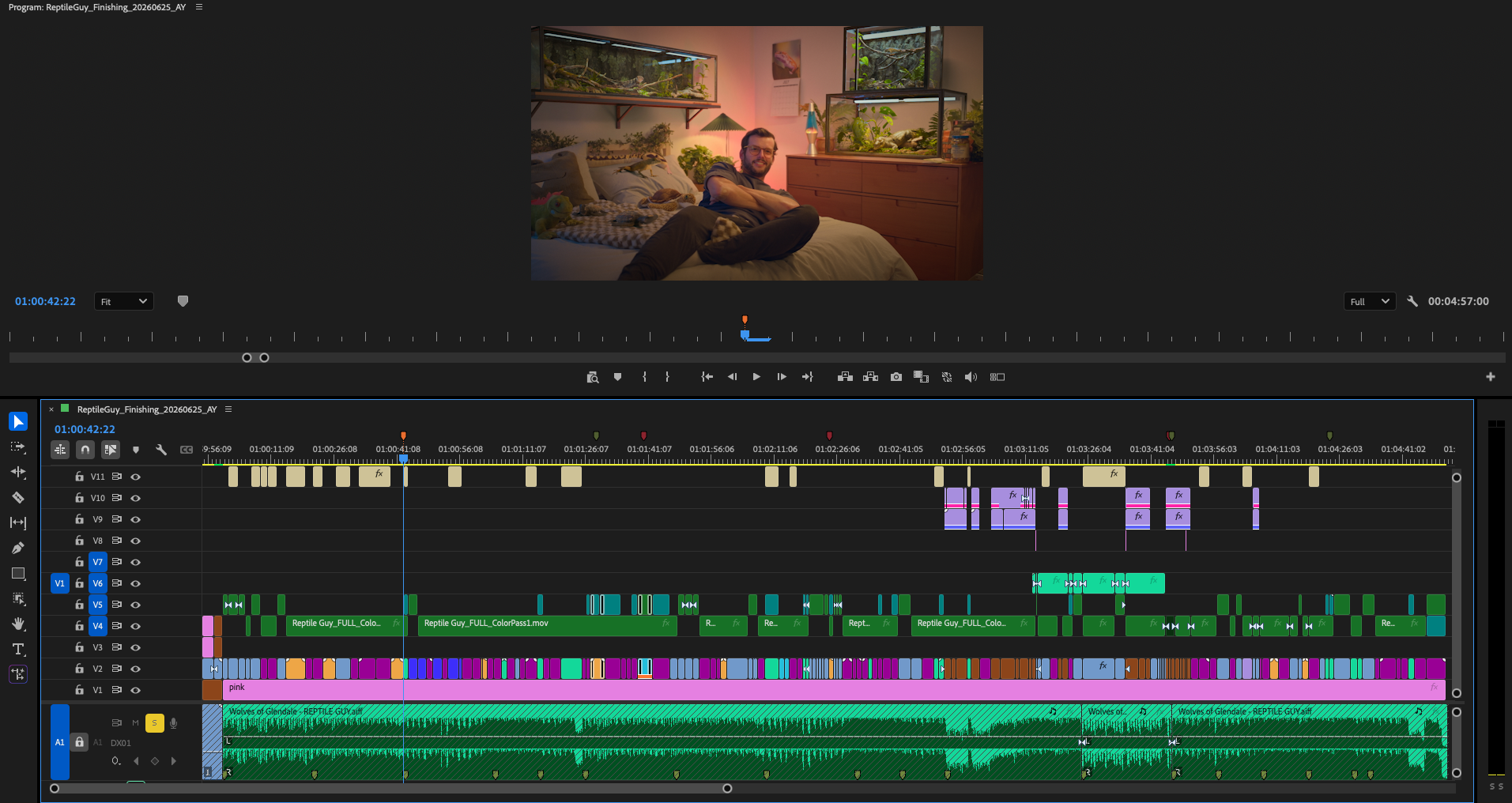Step back one frame
The image size is (1512, 803).
tap(732, 377)
